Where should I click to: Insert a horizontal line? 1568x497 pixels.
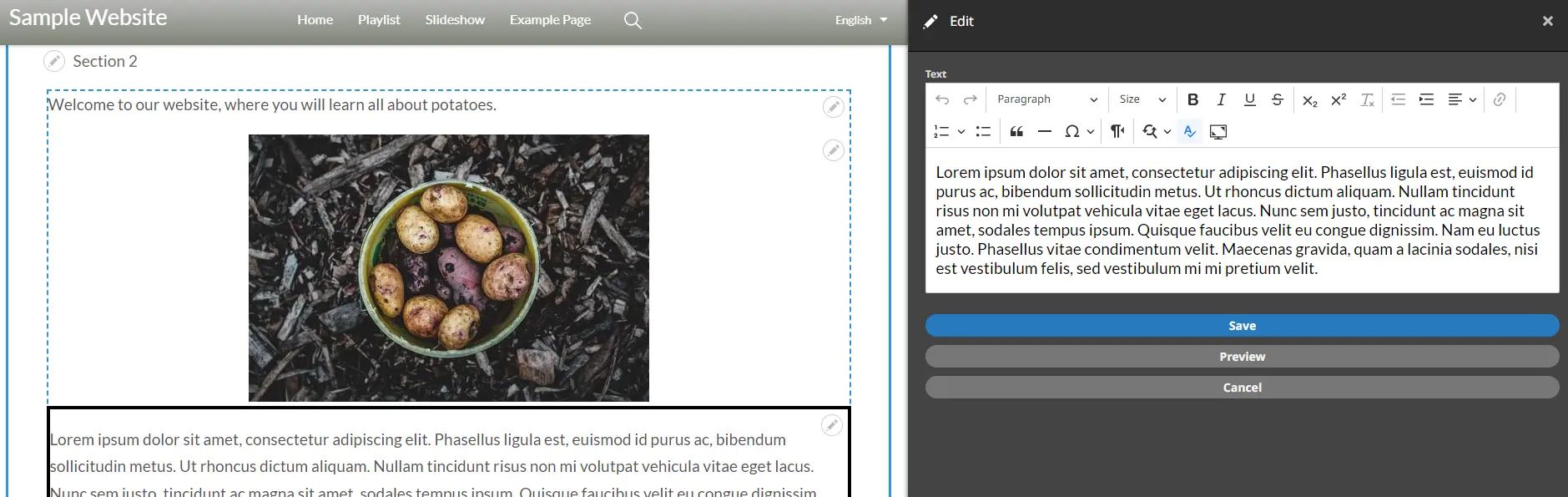1044,131
